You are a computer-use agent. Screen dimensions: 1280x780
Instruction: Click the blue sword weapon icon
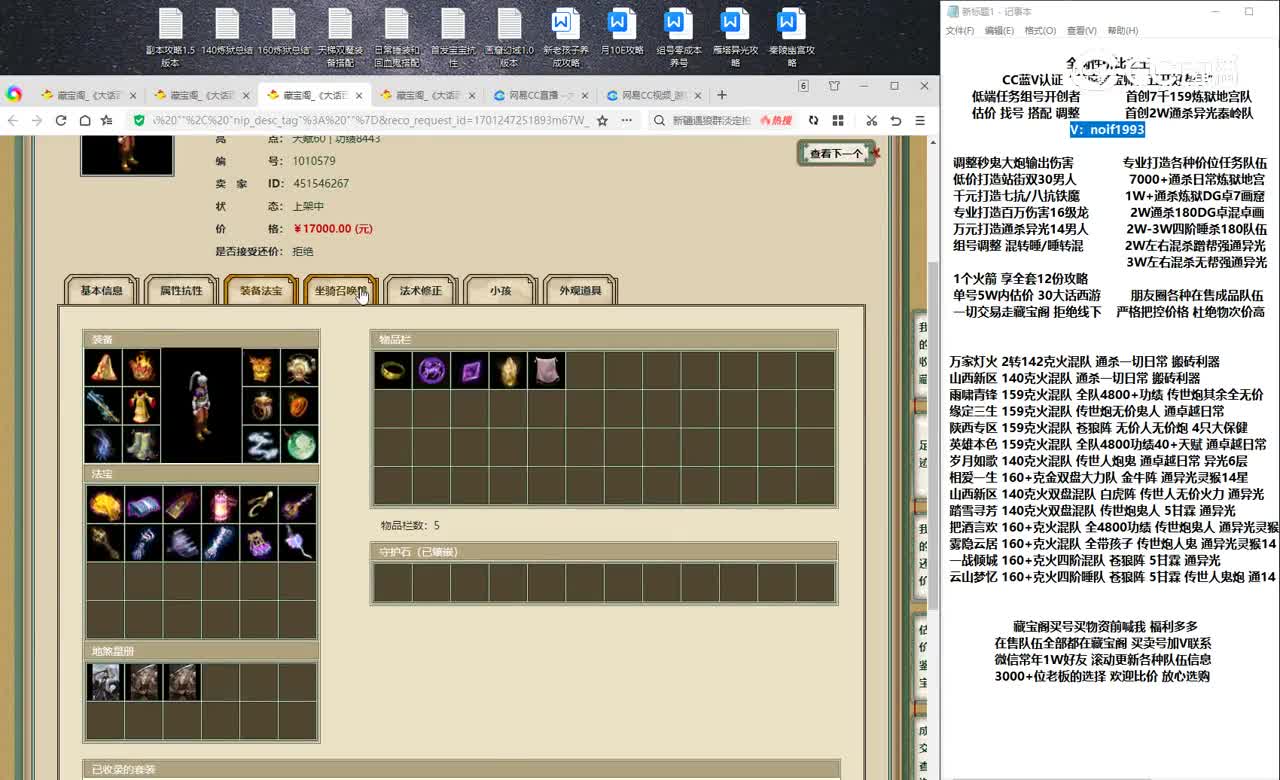[x=103, y=405]
